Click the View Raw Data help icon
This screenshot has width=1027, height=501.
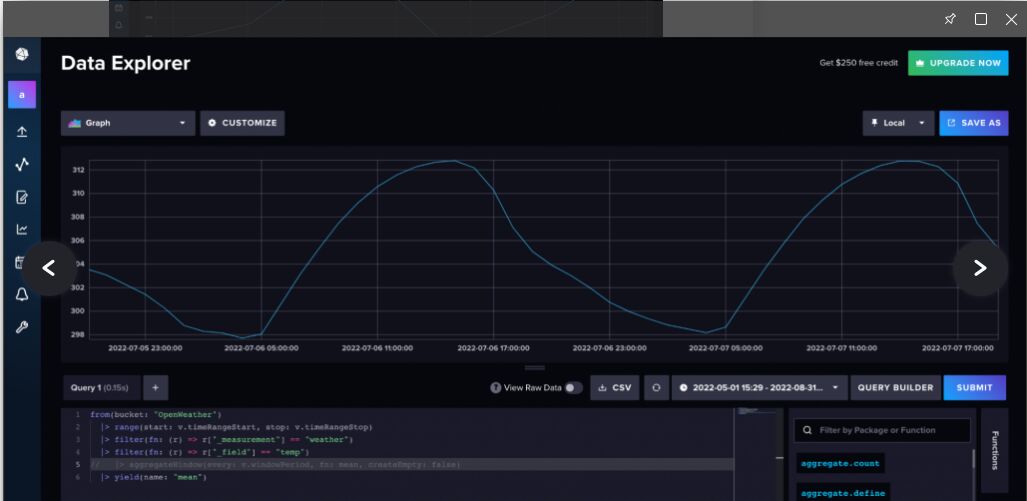click(x=495, y=388)
